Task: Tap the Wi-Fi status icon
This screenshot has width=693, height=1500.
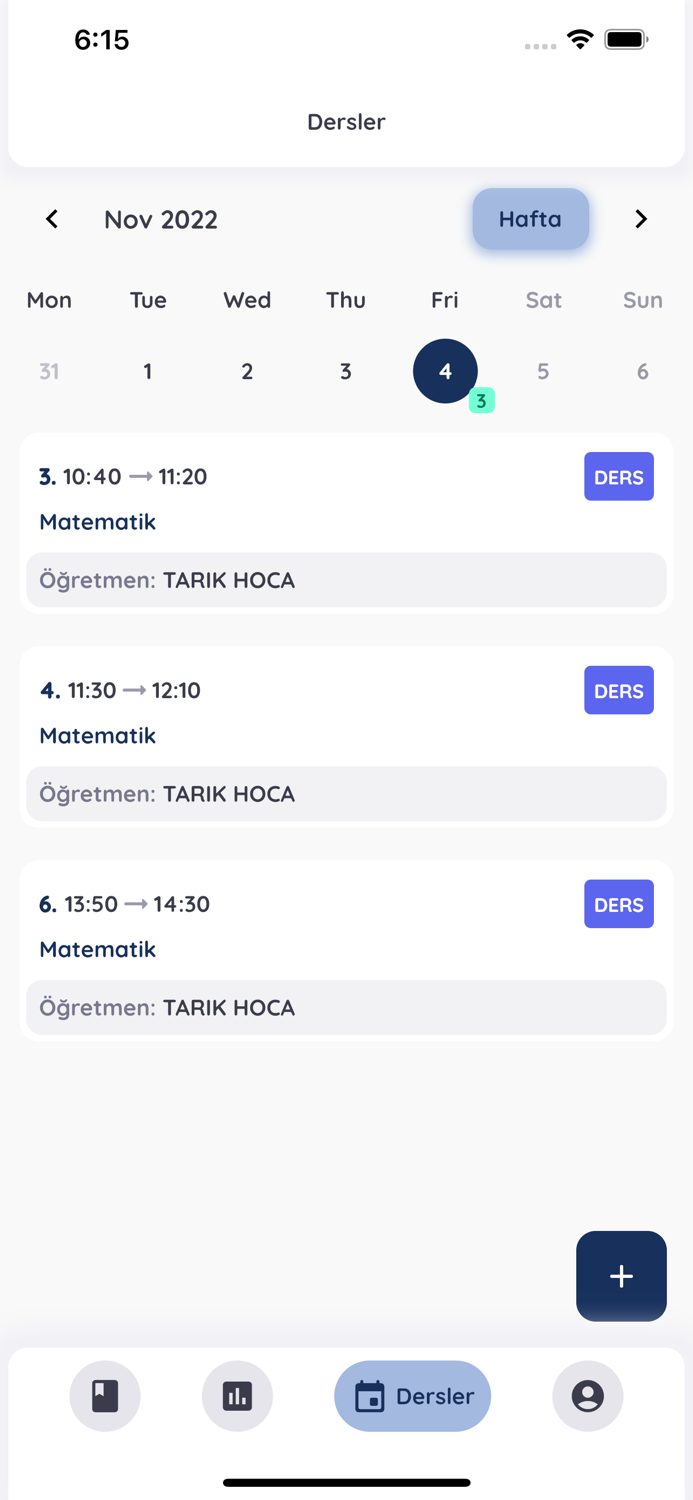Action: click(x=580, y=40)
